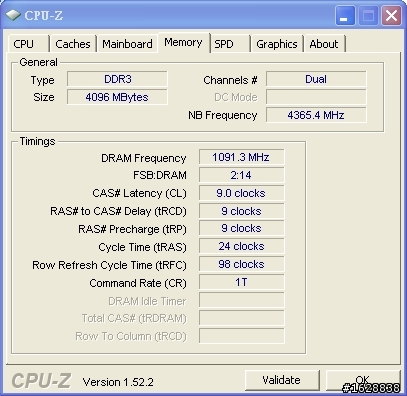Viewport: 407px width, 396px height.
Task: Click the CPU-Z title bar icon
Action: 13,15
